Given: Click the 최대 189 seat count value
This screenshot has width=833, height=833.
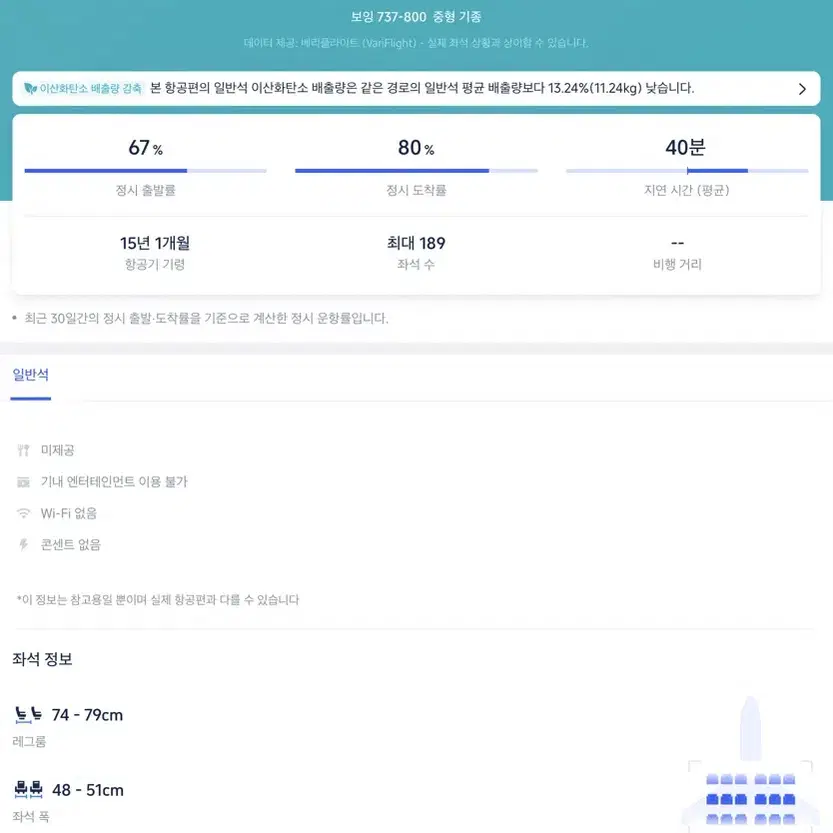Looking at the screenshot, I should (416, 243).
